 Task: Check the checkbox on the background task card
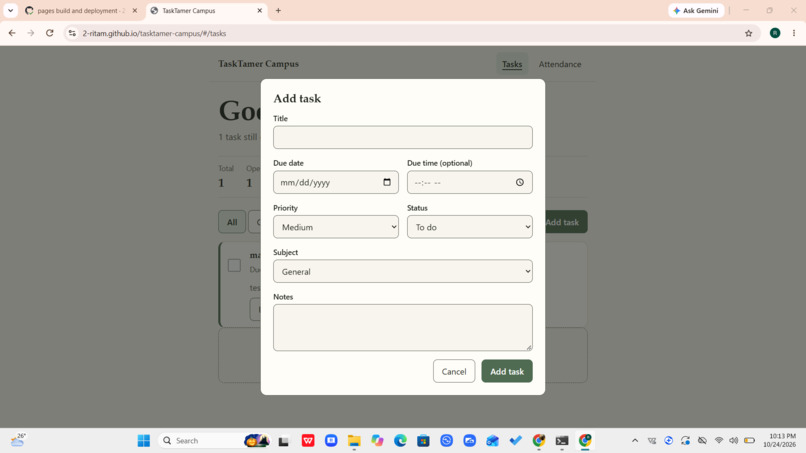(x=234, y=265)
